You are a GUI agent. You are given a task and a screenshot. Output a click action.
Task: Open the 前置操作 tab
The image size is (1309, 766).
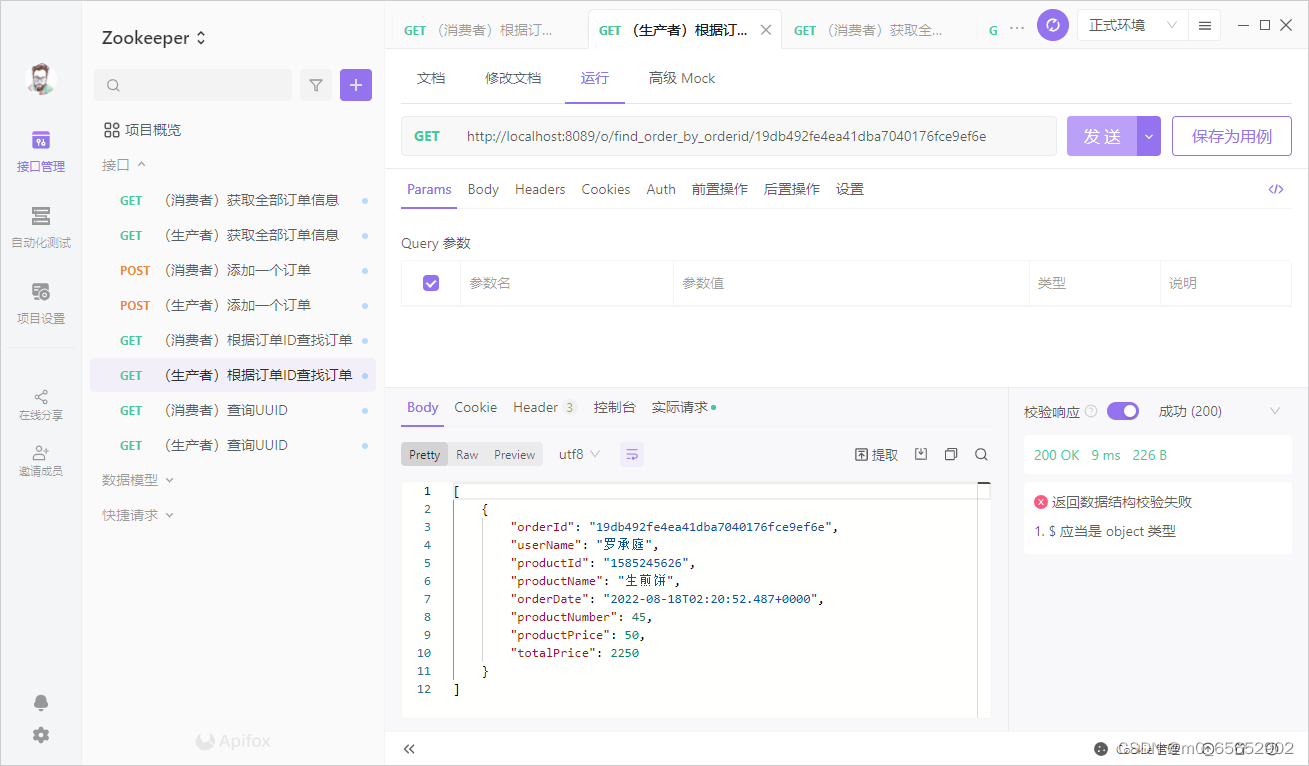click(x=720, y=189)
